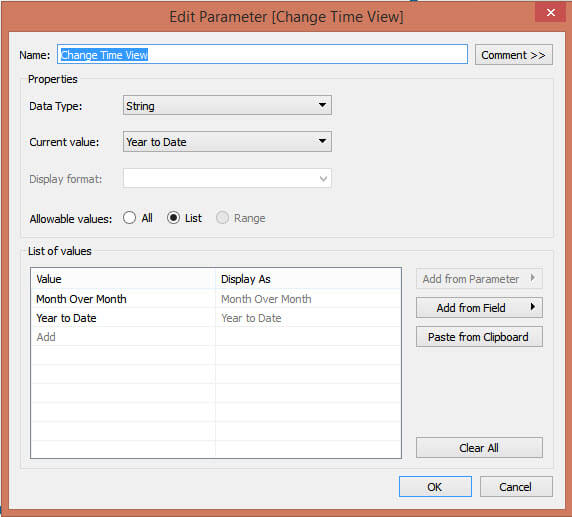Select the Month Over Month value row

coord(216,299)
